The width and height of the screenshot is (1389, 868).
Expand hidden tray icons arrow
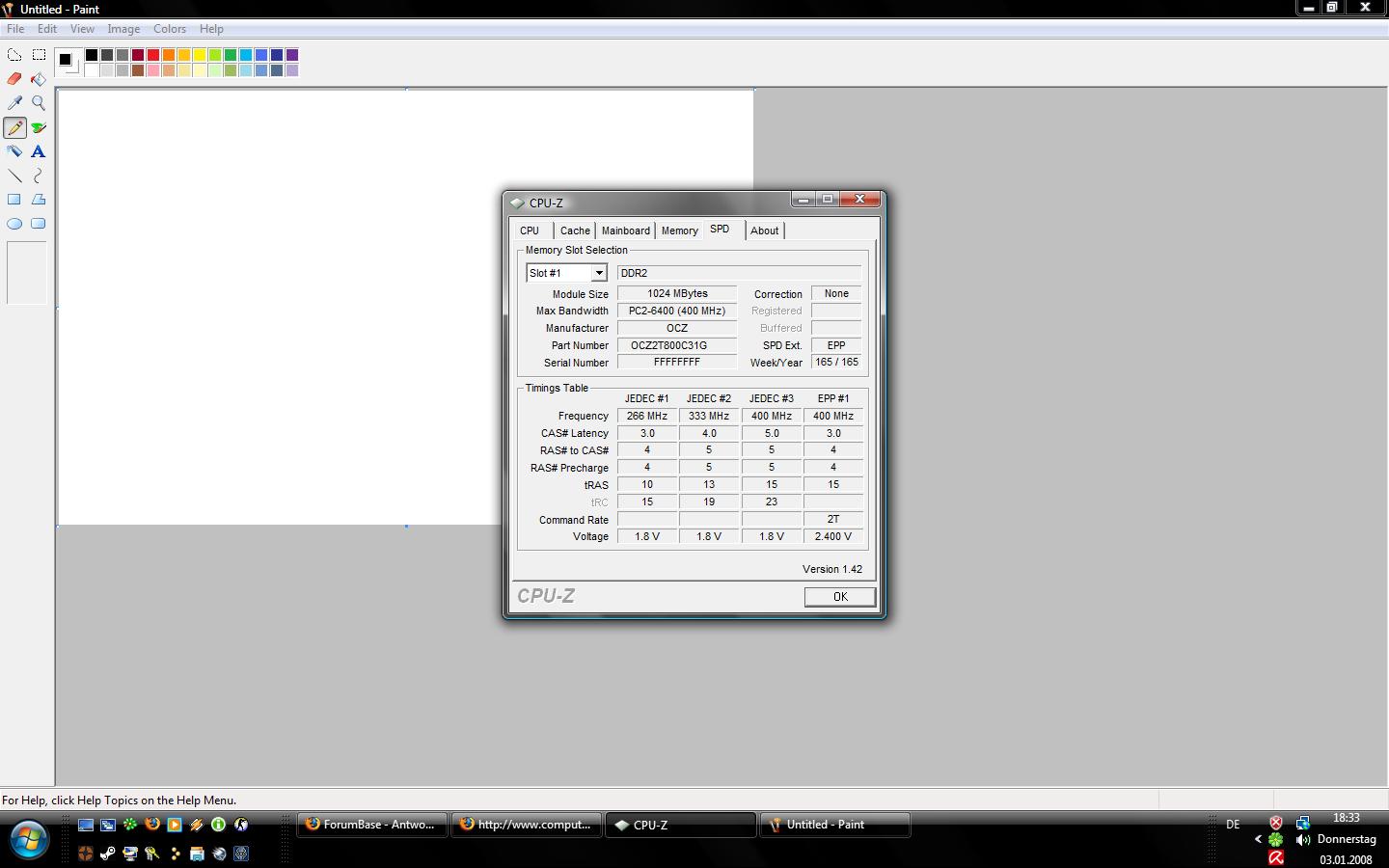[1259, 839]
